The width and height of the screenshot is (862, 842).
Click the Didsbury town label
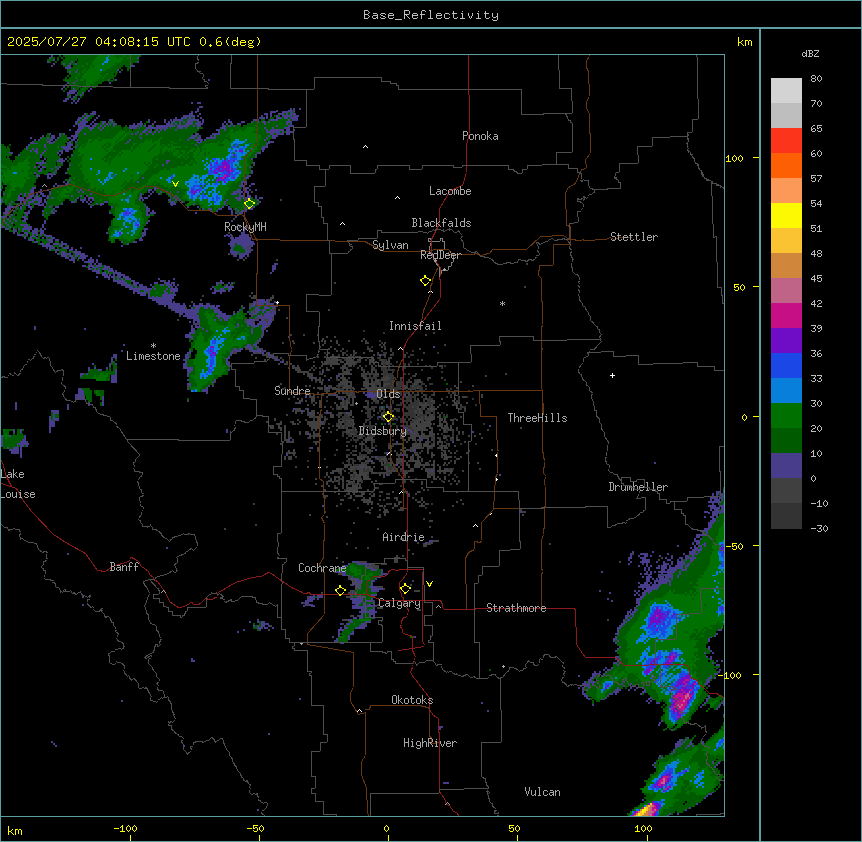(x=382, y=431)
